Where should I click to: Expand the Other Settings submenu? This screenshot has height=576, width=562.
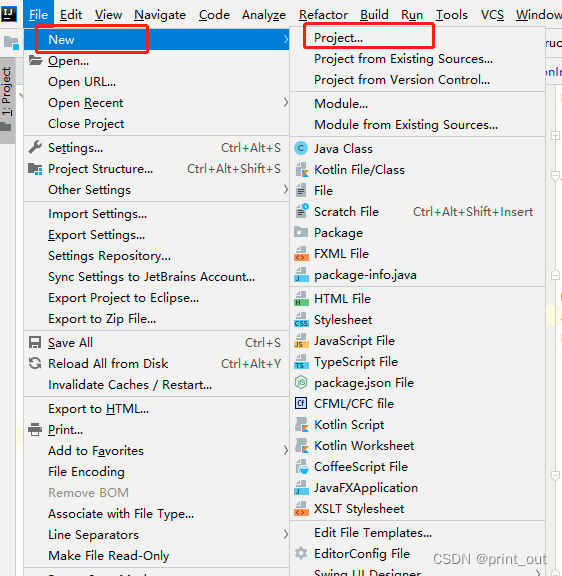286,190
